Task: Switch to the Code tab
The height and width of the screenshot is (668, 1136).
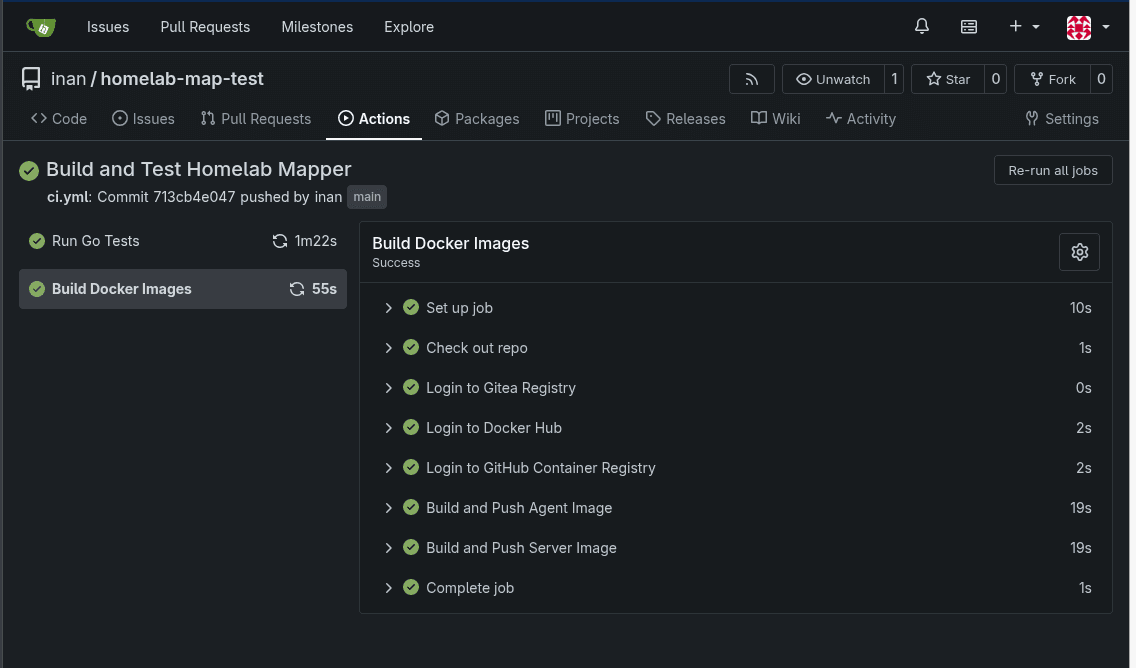Action: pyautogui.click(x=59, y=118)
